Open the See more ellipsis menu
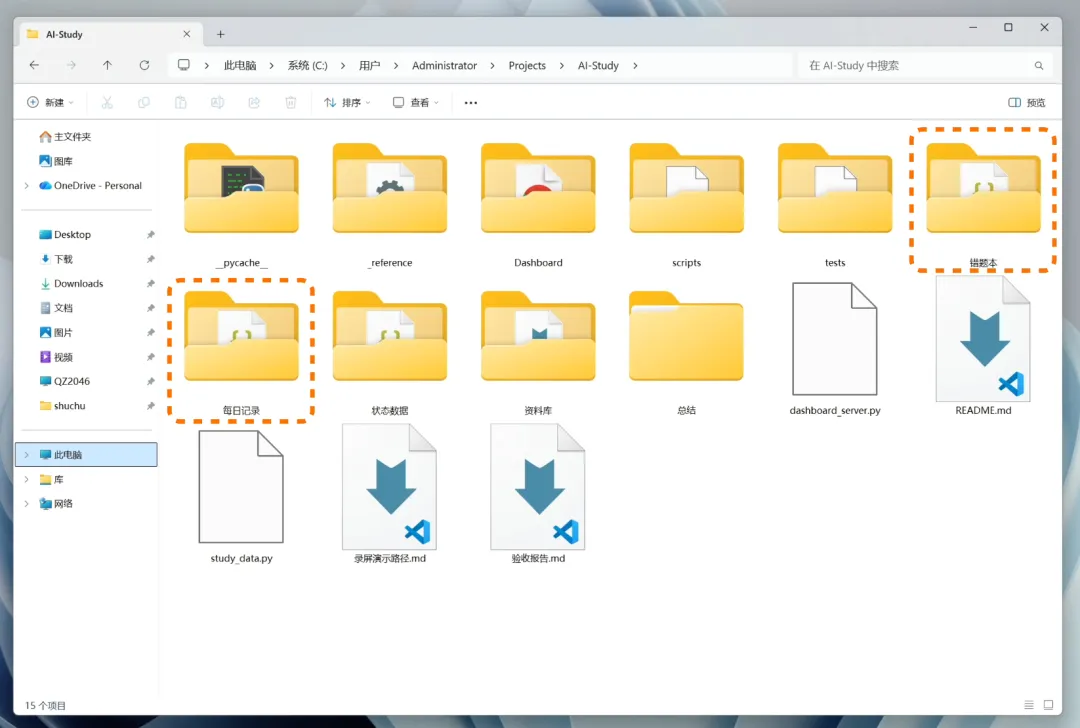1080x728 pixels. point(470,103)
